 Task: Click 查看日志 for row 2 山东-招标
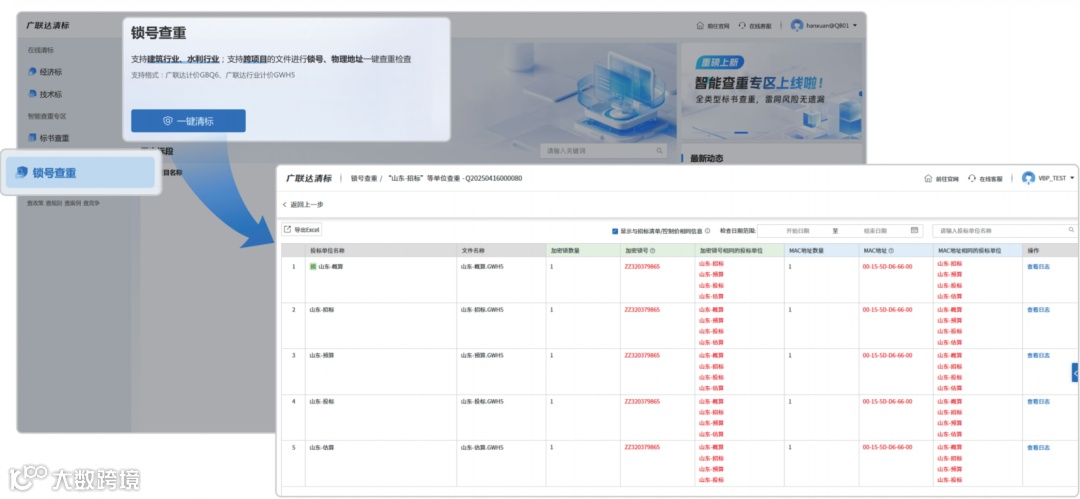pyautogui.click(x=1038, y=310)
